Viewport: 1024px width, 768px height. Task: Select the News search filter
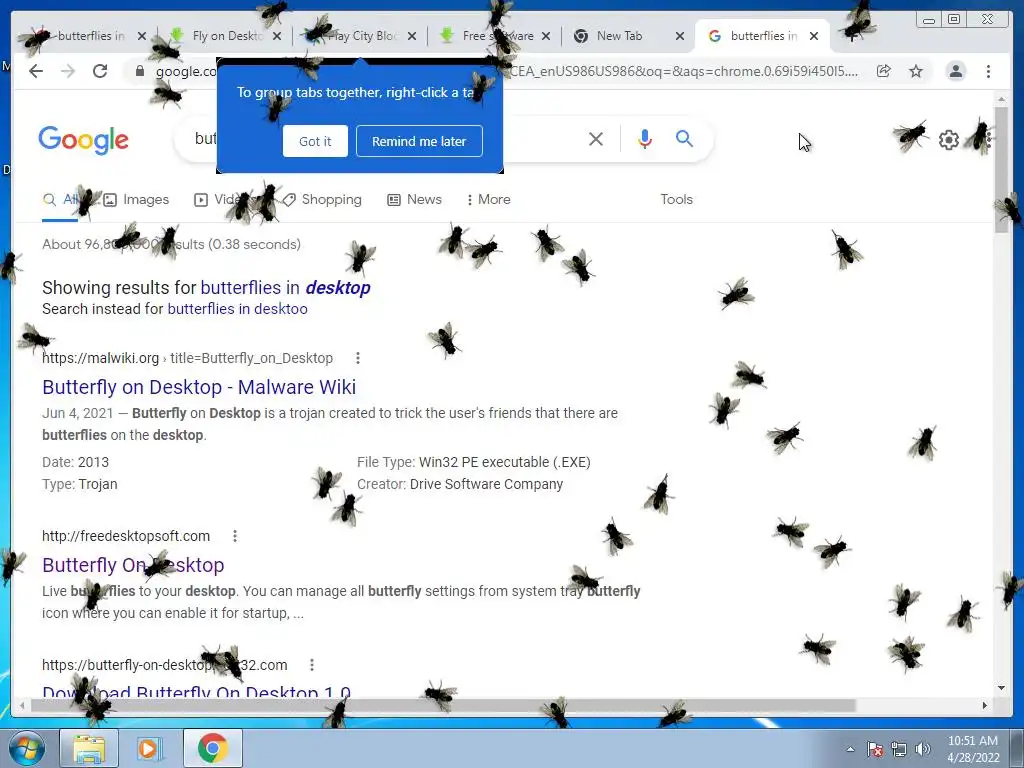point(415,199)
